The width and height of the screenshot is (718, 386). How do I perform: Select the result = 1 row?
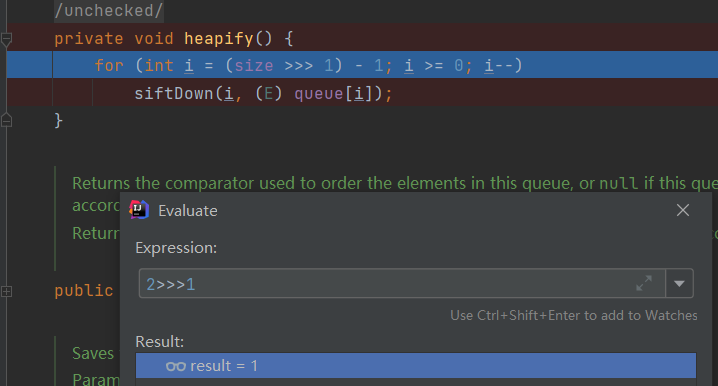point(415,365)
